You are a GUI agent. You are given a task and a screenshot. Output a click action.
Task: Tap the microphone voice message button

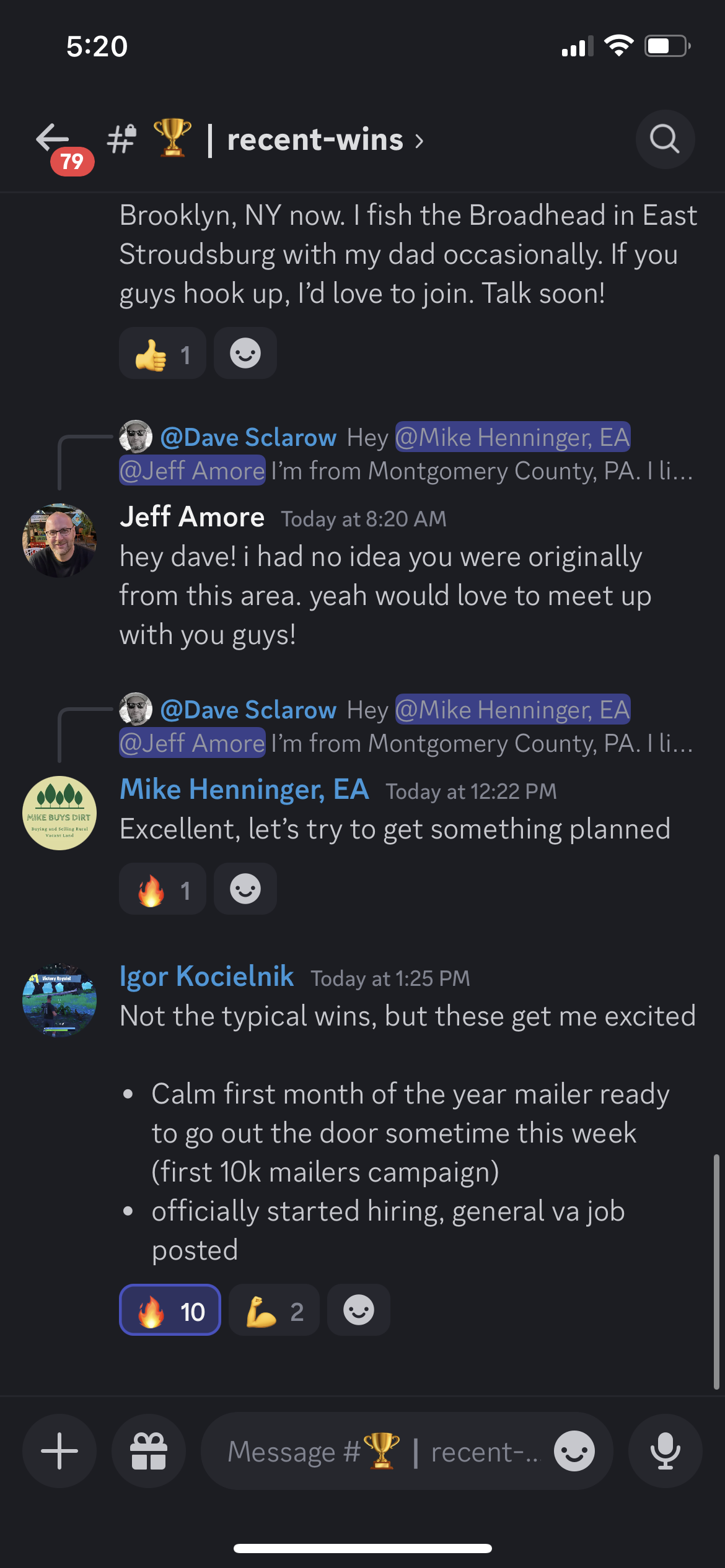point(666,1450)
